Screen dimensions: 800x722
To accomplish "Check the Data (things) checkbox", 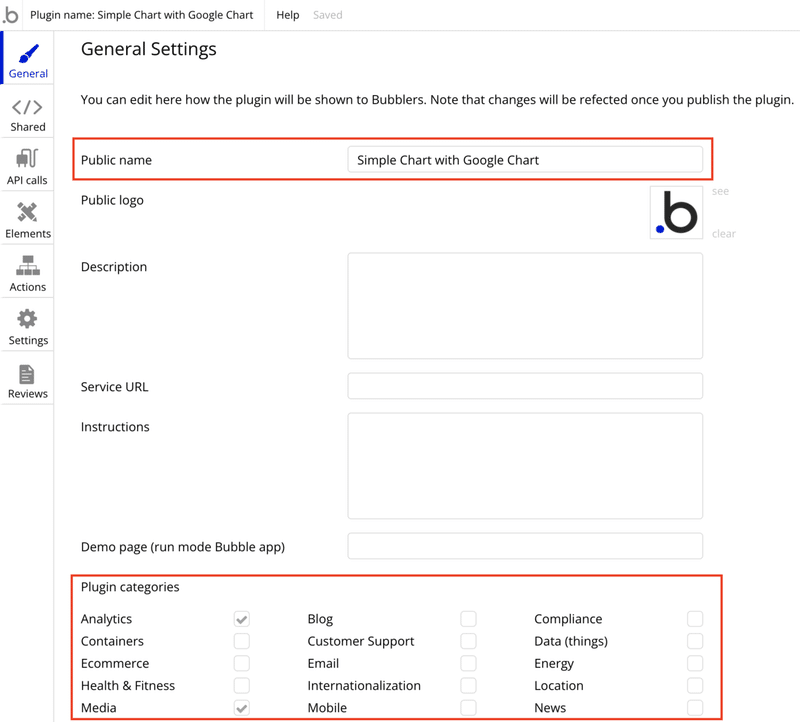I will 695,641.
